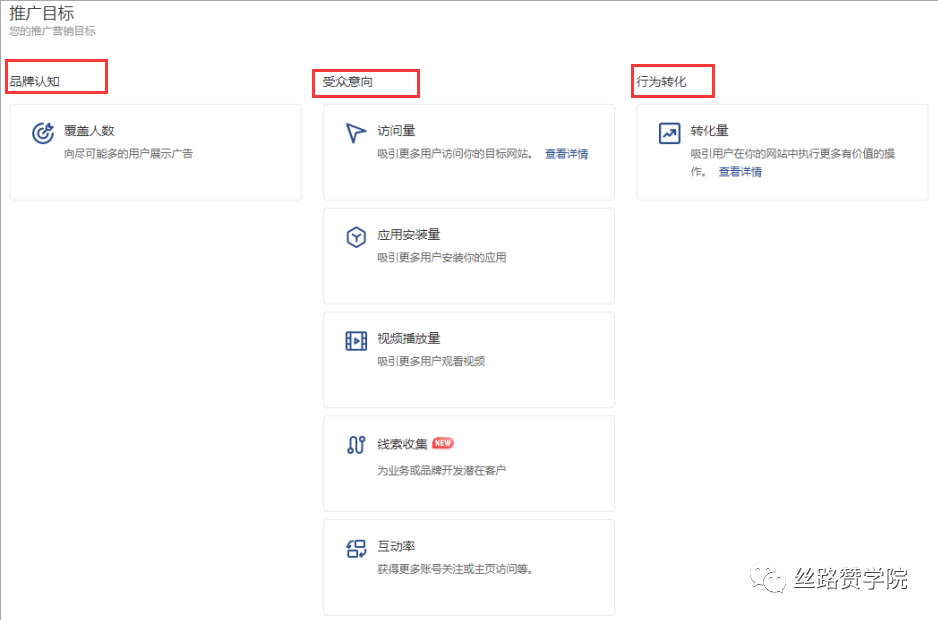Click the 视频播放量 video play icon
The image size is (938, 620).
[356, 340]
